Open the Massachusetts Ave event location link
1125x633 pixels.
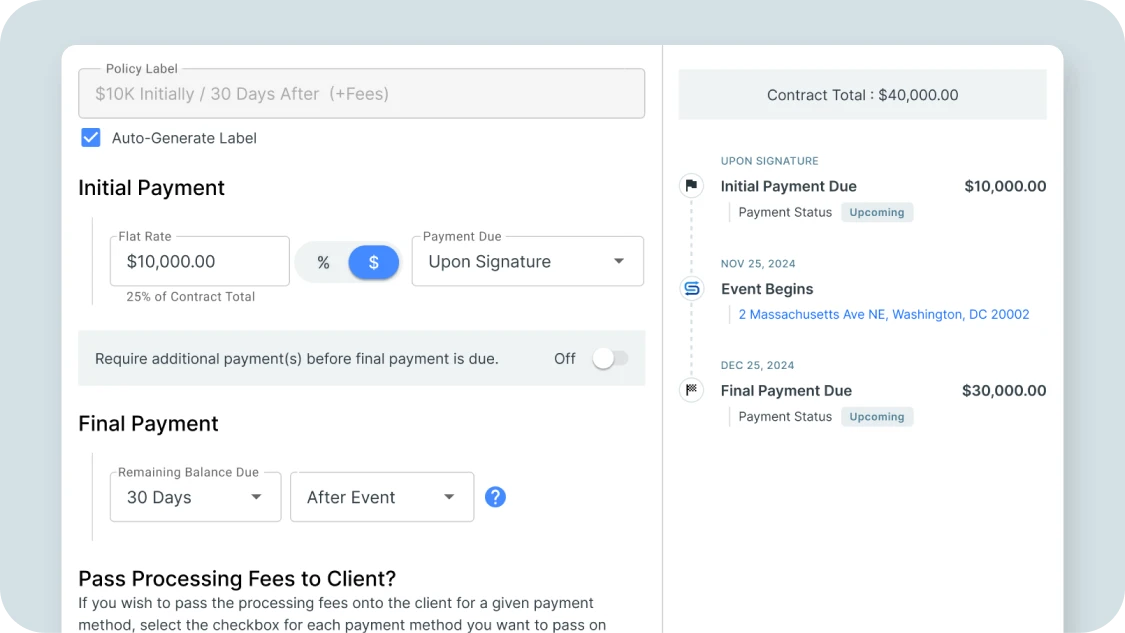(x=883, y=314)
